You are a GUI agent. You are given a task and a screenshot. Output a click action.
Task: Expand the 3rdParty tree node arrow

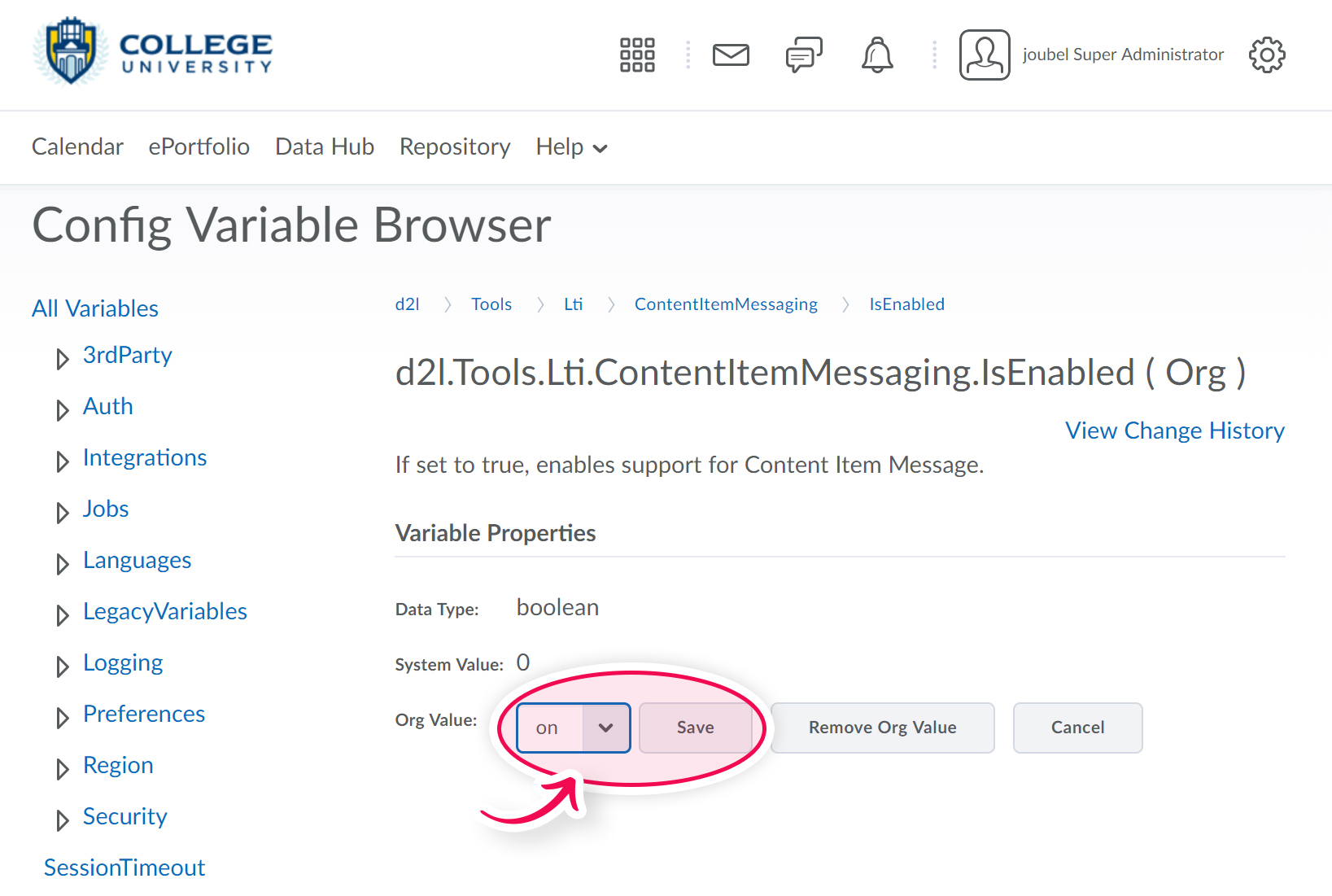tap(62, 359)
